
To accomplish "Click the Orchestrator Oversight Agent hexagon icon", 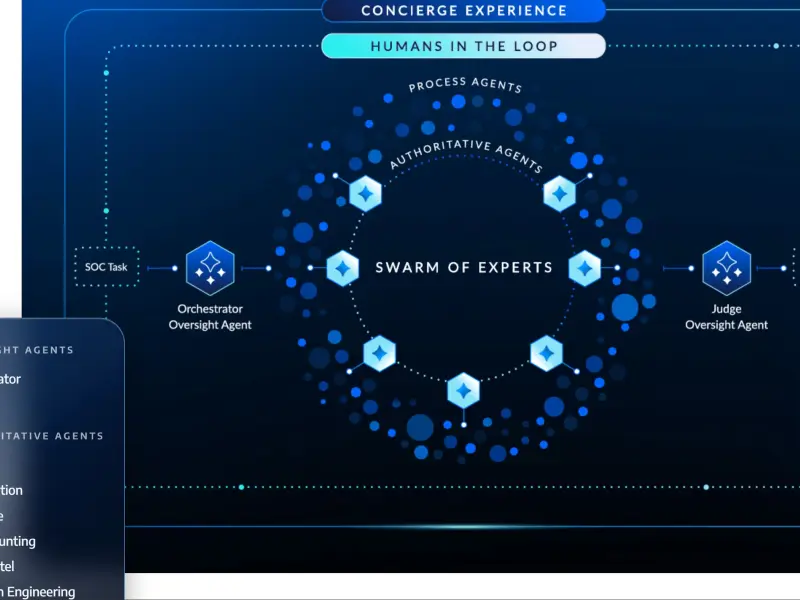I will pos(210,268).
